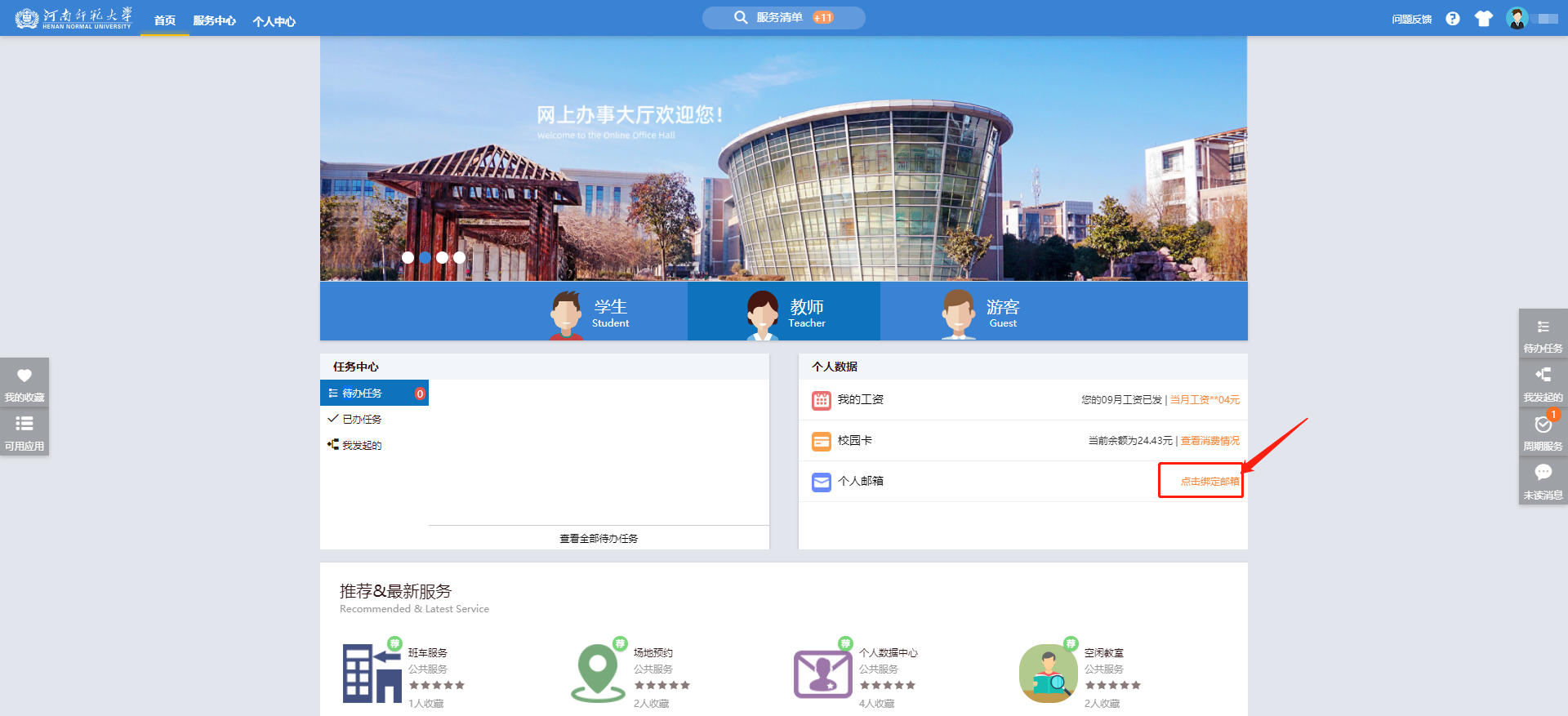
Task: Click 个人邮箱 label text
Action: 861,481
